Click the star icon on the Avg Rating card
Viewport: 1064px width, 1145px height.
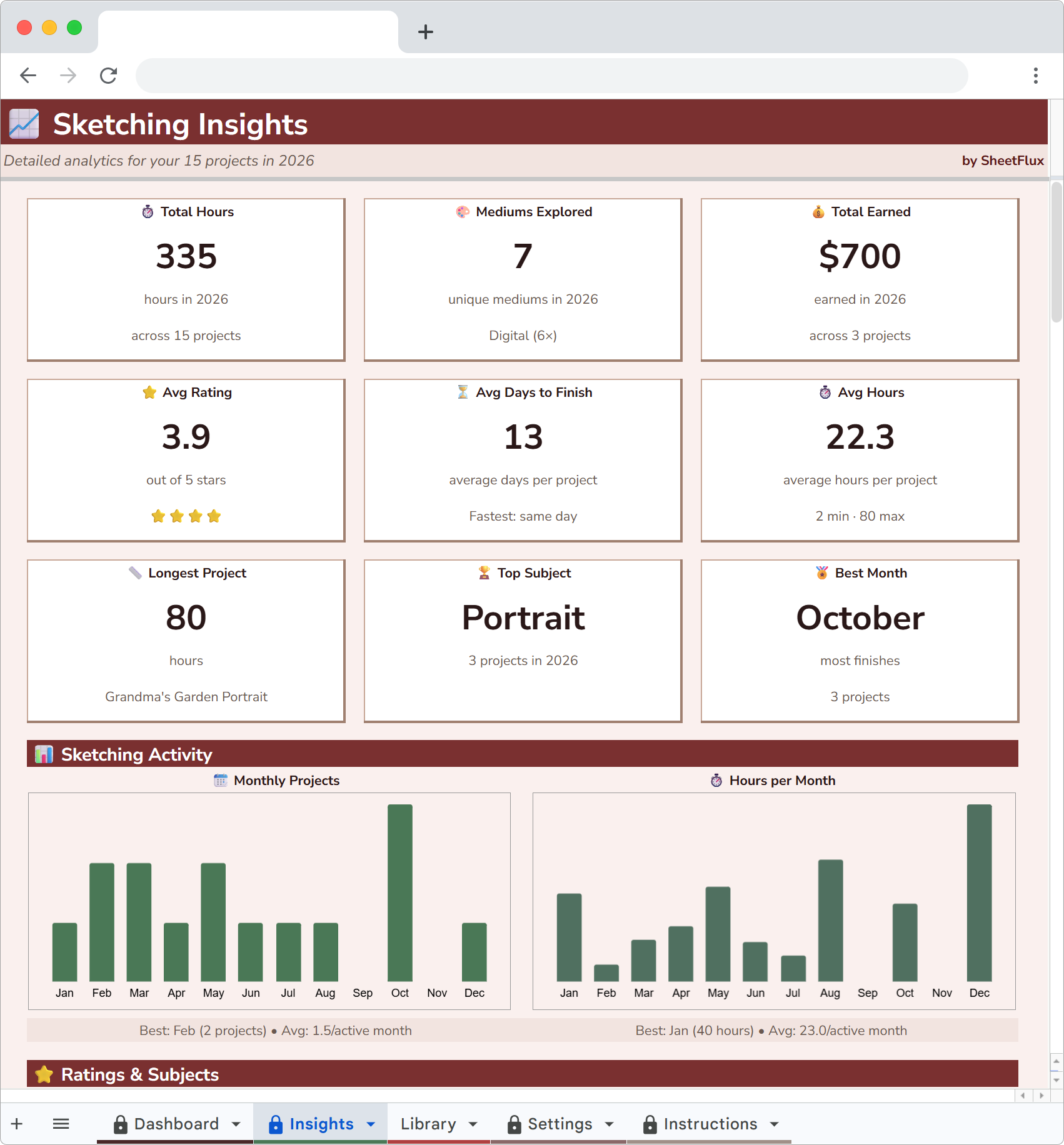[149, 392]
